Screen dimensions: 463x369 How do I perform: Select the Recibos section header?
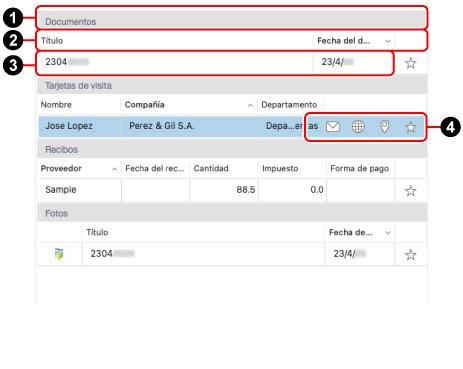point(232,149)
